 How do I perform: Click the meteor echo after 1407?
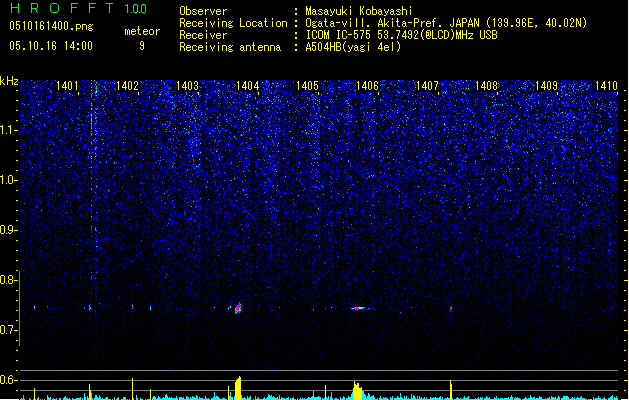pyautogui.click(x=451, y=308)
